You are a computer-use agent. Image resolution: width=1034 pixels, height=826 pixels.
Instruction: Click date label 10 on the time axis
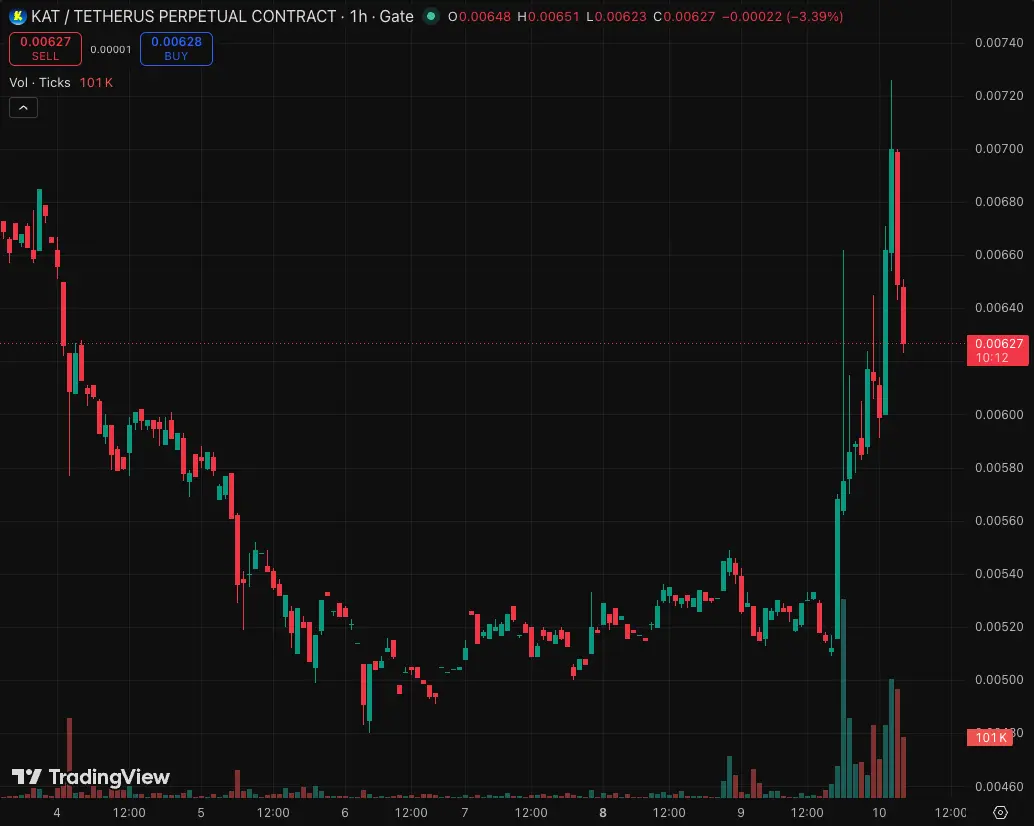pos(879,813)
